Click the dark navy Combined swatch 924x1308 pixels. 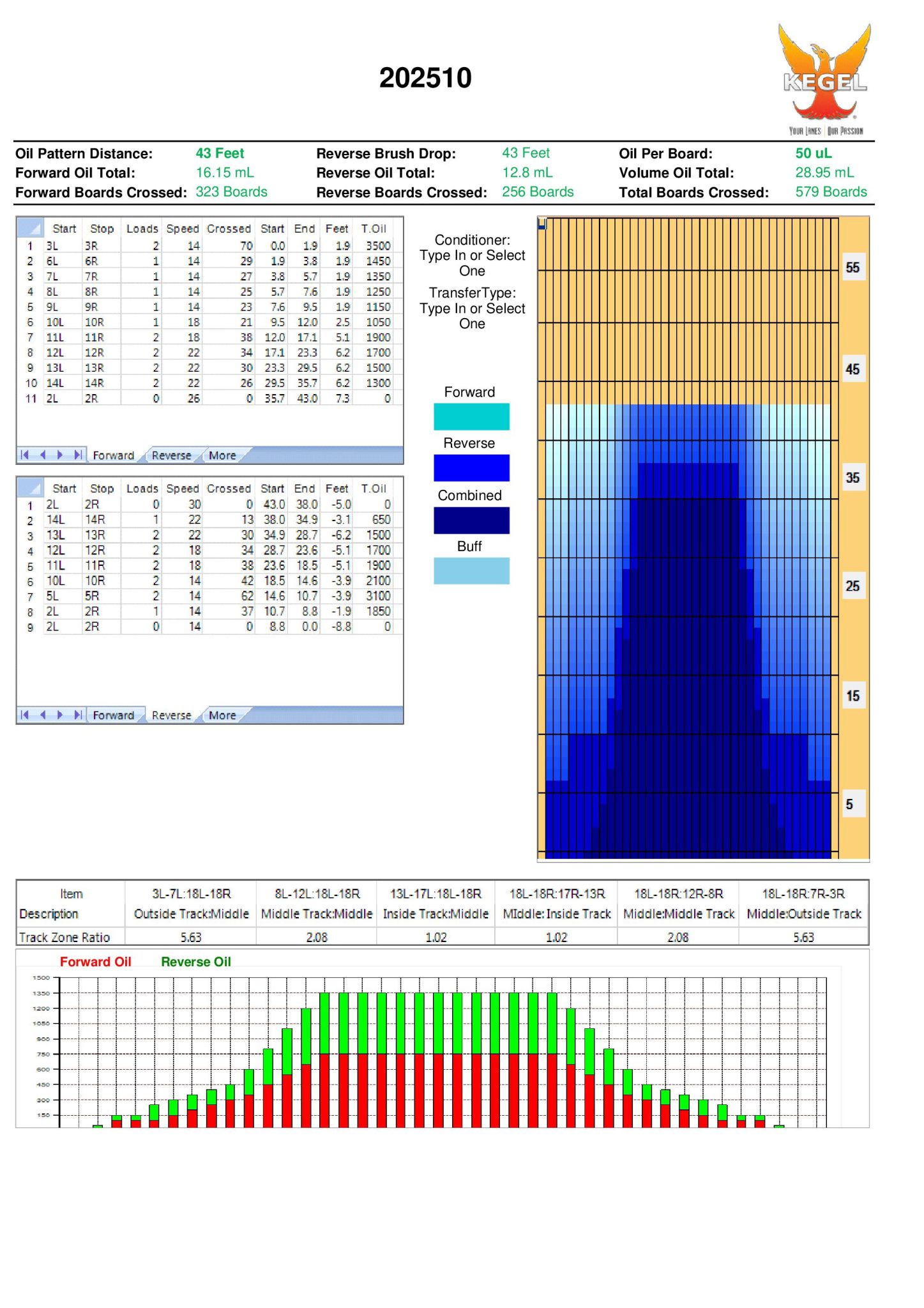click(471, 521)
